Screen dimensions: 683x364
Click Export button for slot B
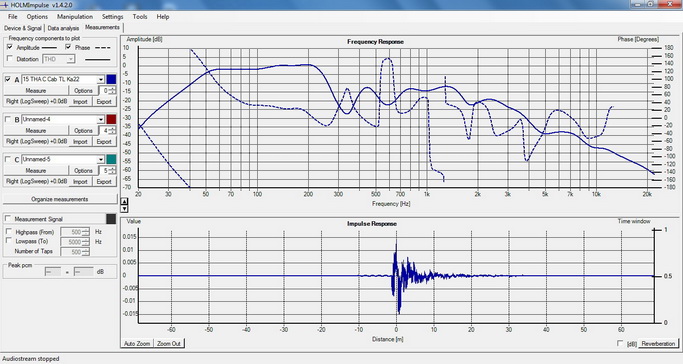[104, 142]
